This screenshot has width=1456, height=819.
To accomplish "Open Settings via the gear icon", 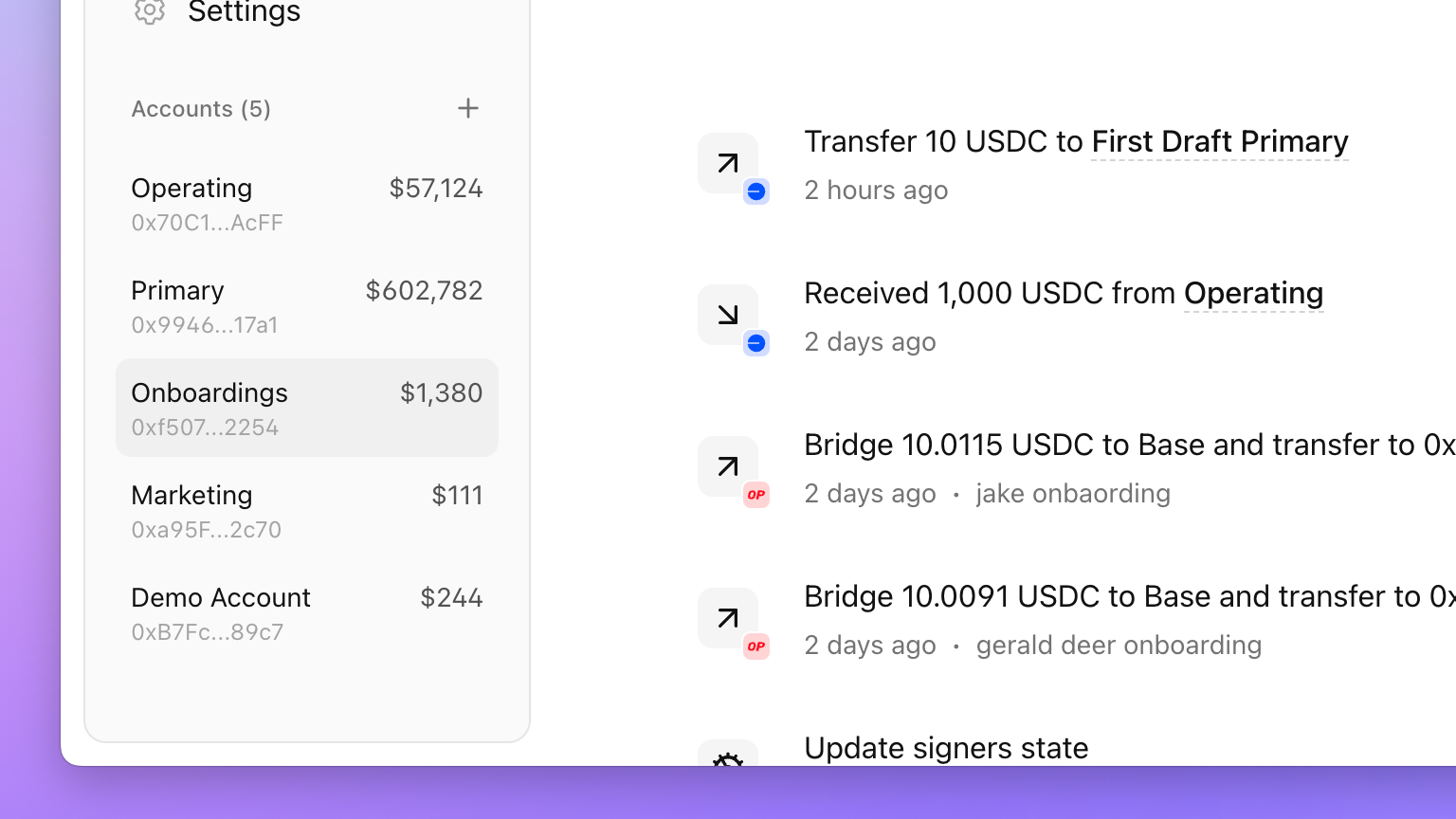I will 149,10.
